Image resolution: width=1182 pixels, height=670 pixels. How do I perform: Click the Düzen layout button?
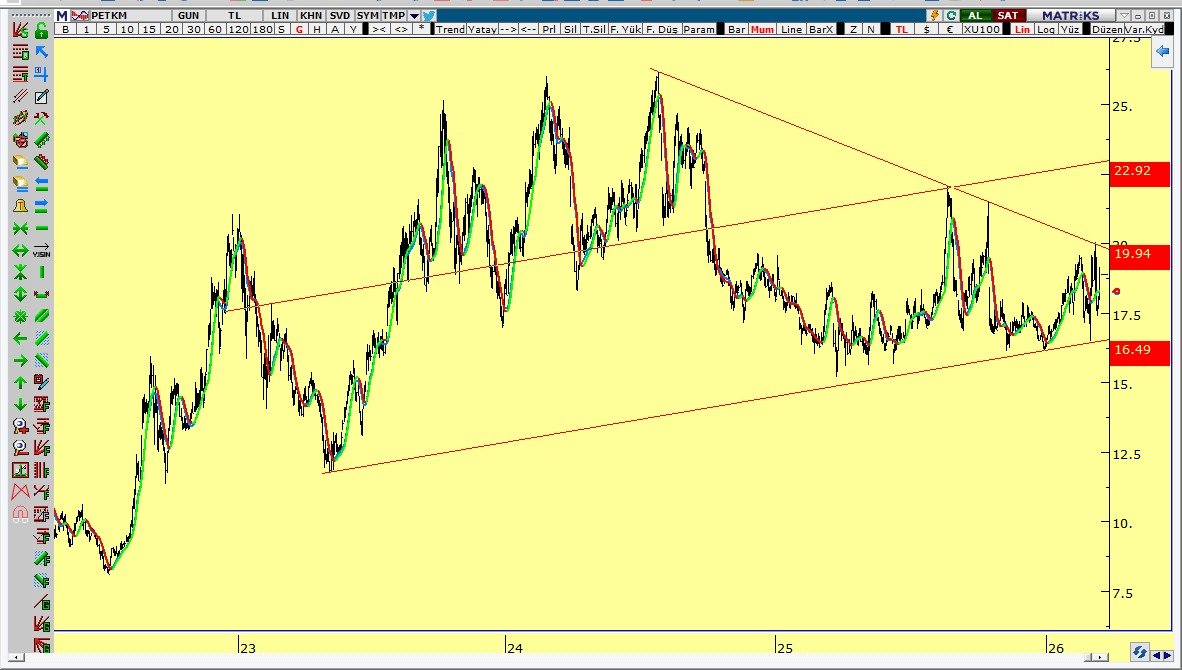point(1107,29)
